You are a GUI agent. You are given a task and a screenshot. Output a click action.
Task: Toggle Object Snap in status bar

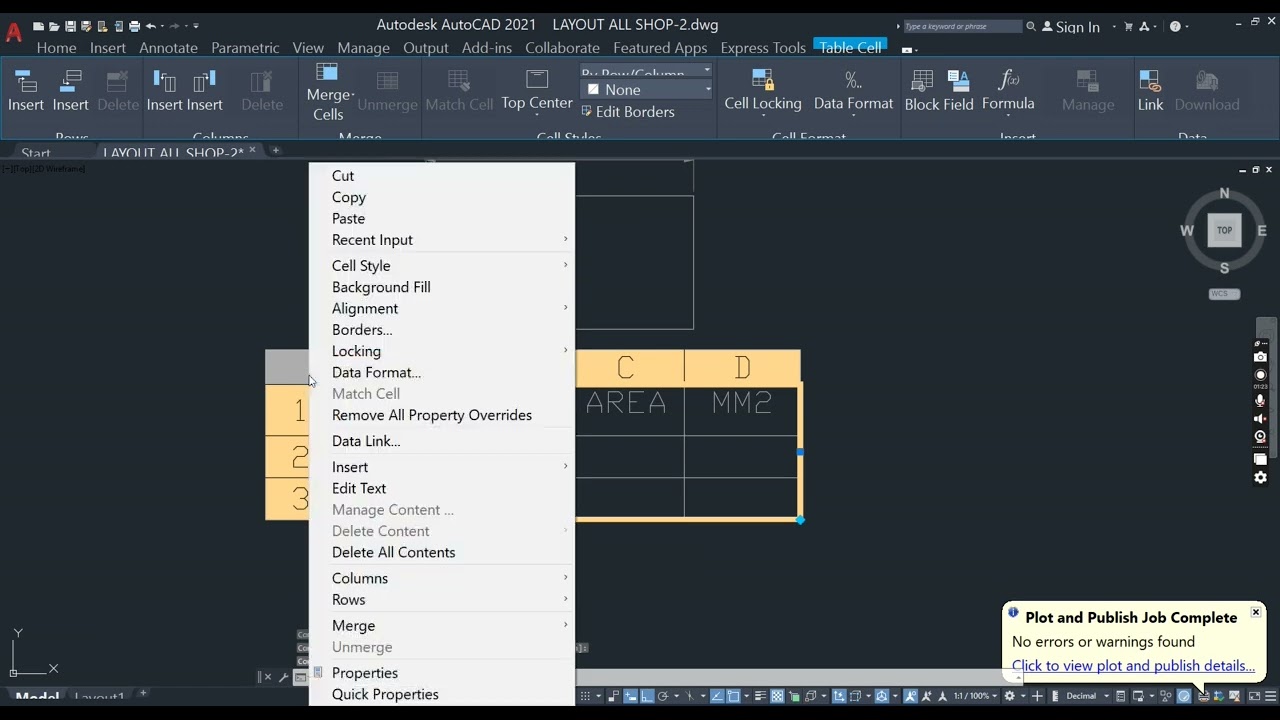pos(734,695)
